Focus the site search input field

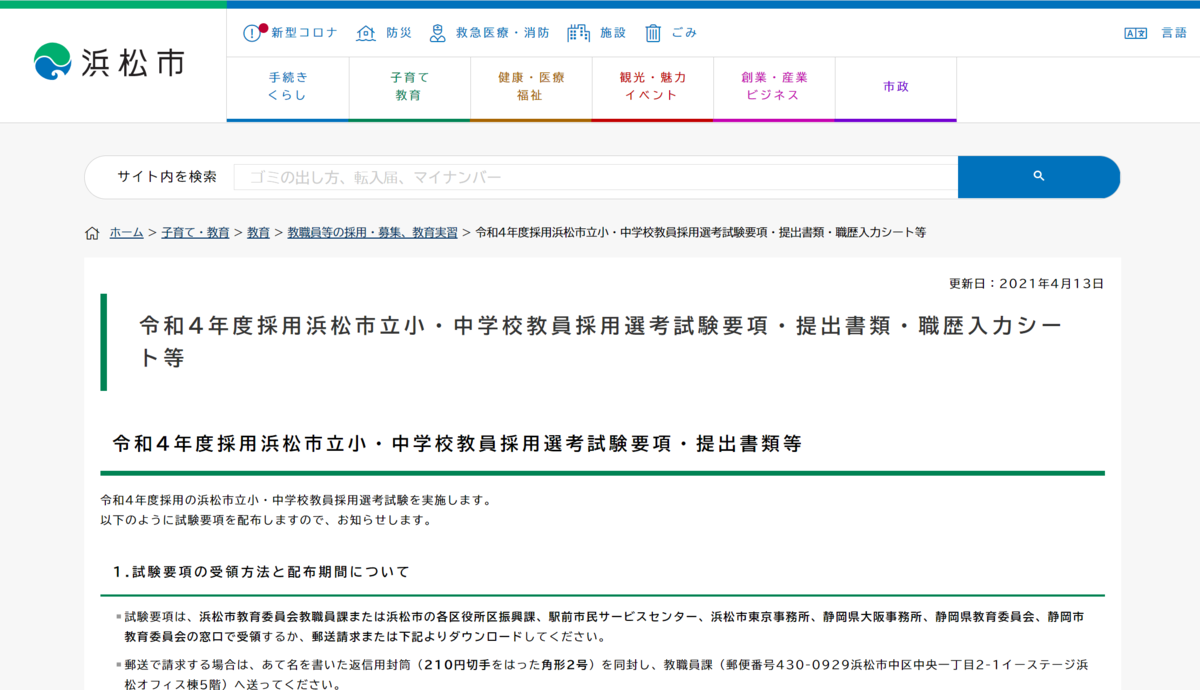click(x=596, y=177)
